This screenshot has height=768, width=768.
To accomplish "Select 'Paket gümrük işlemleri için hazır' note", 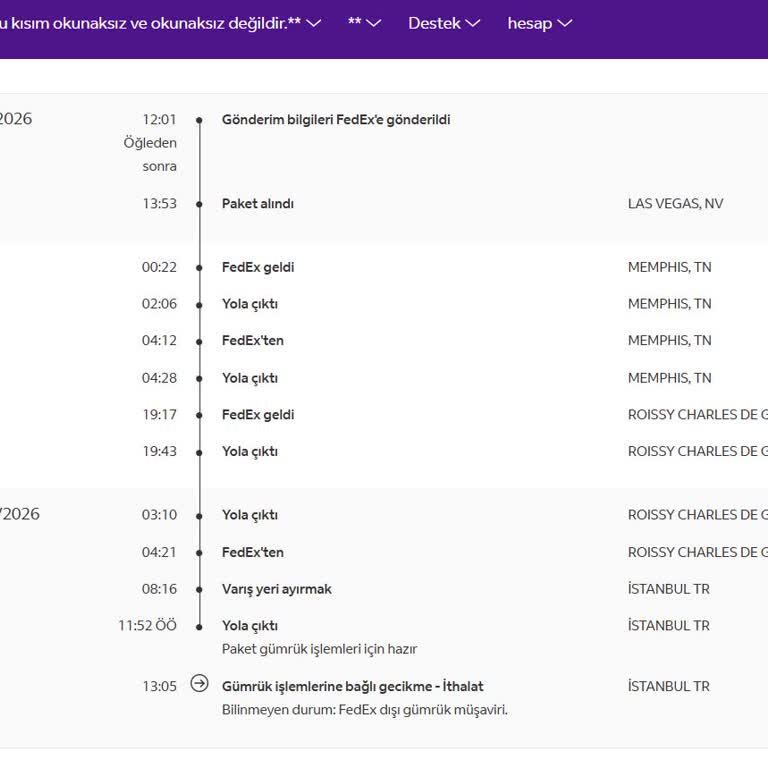I will point(319,649).
